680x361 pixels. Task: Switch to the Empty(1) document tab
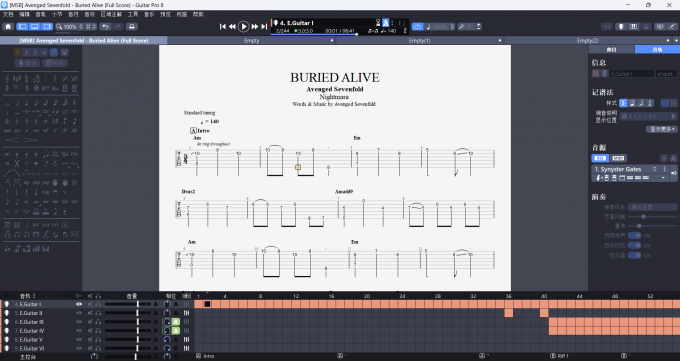(x=419, y=40)
